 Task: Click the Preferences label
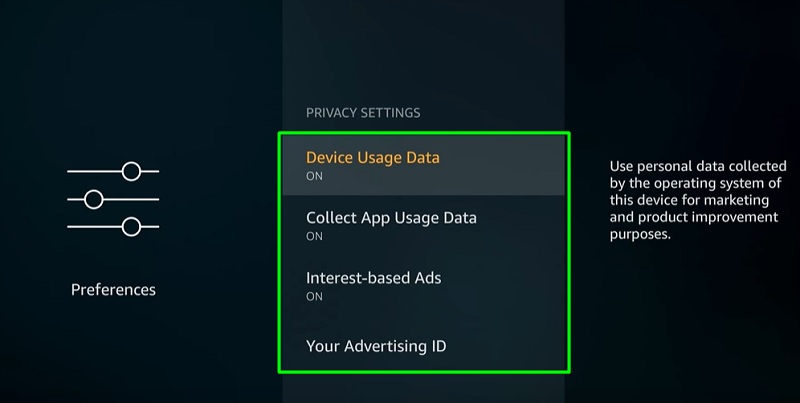[x=113, y=290]
